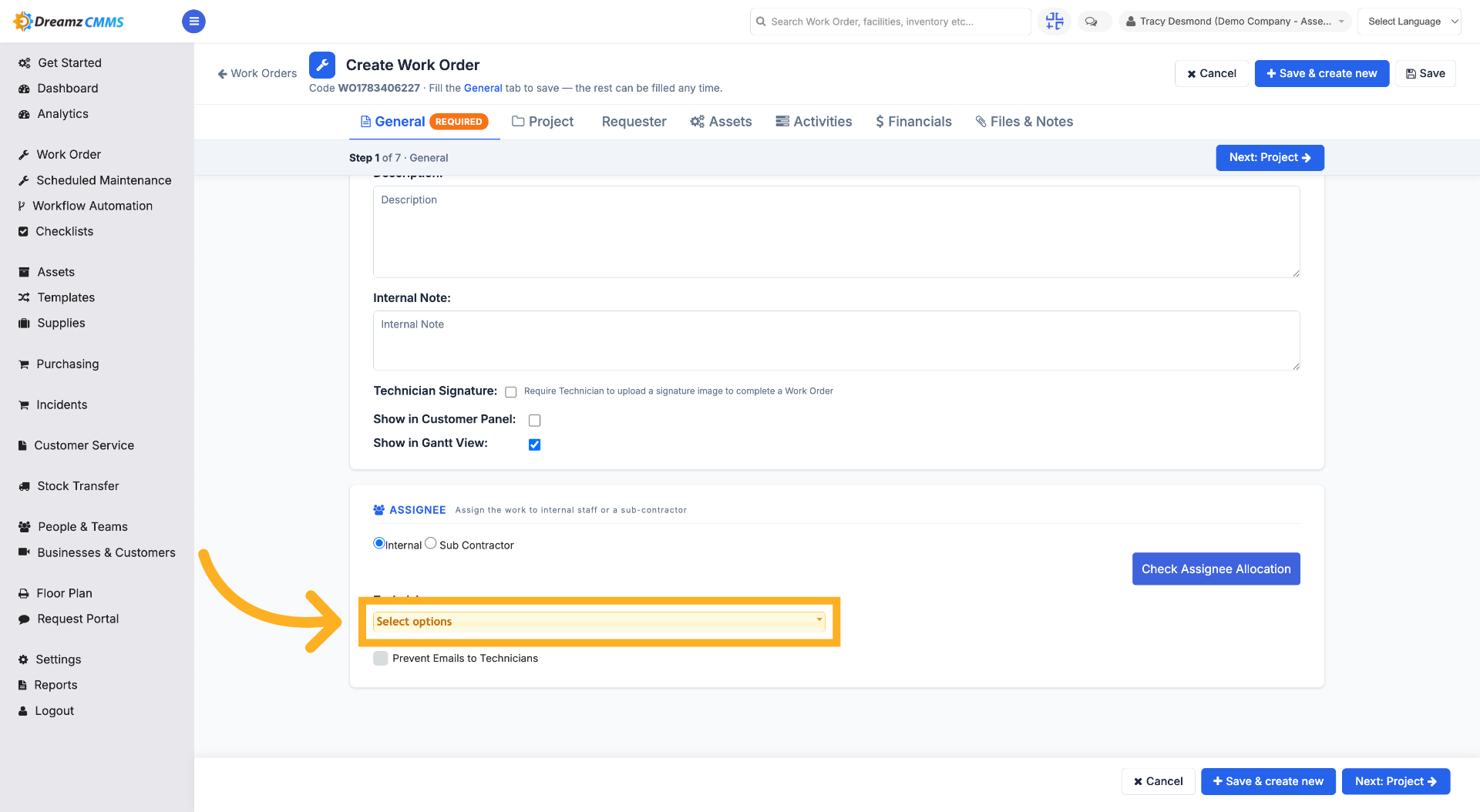Click the top Next: Project button
The image size is (1480, 812).
pos(1270,157)
